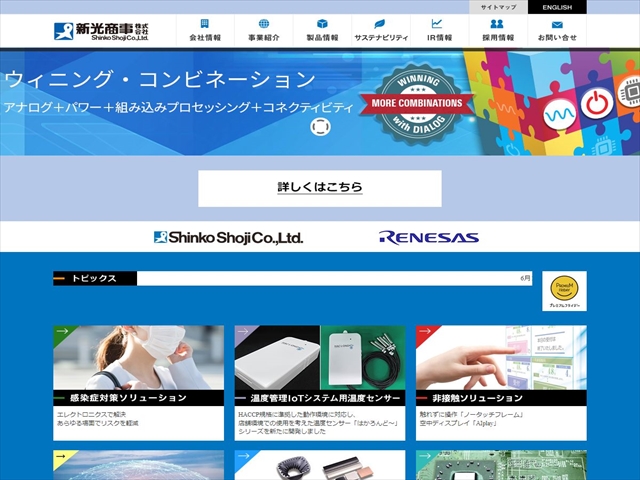Screen dimensions: 640x480
Task: Click the envelope icon above お問い合せ
Action: (x=557, y=24)
